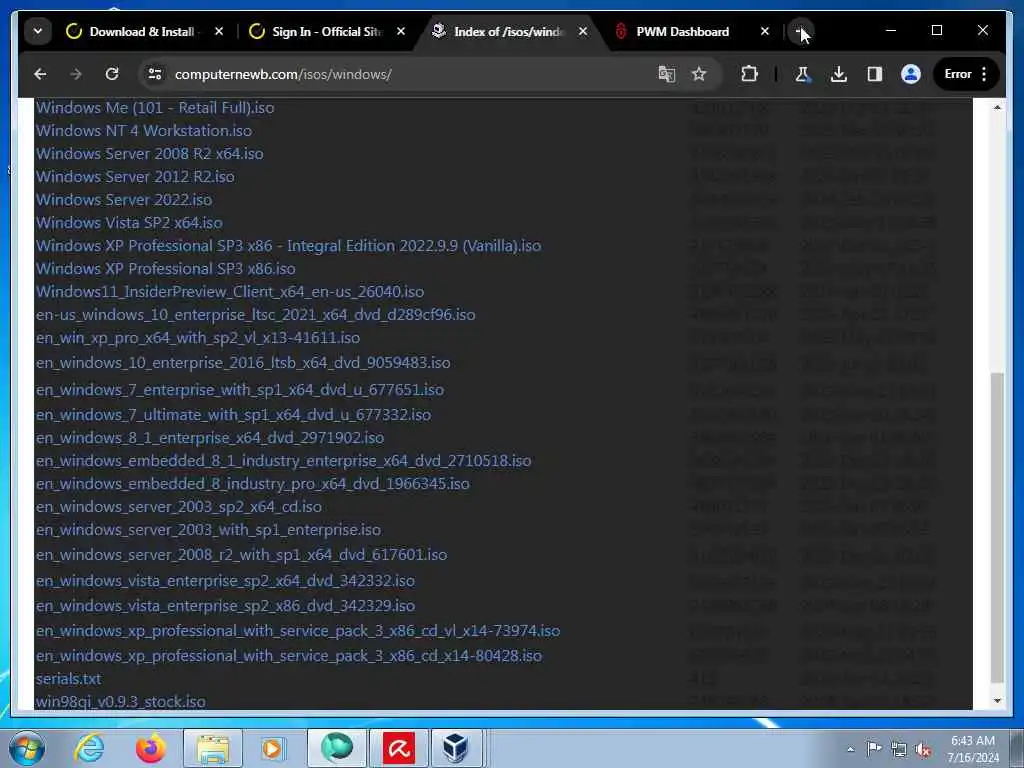The width and height of the screenshot is (1024, 768).
Task: Click Windows XP Professional SP3 x86.iso
Action: (x=166, y=268)
